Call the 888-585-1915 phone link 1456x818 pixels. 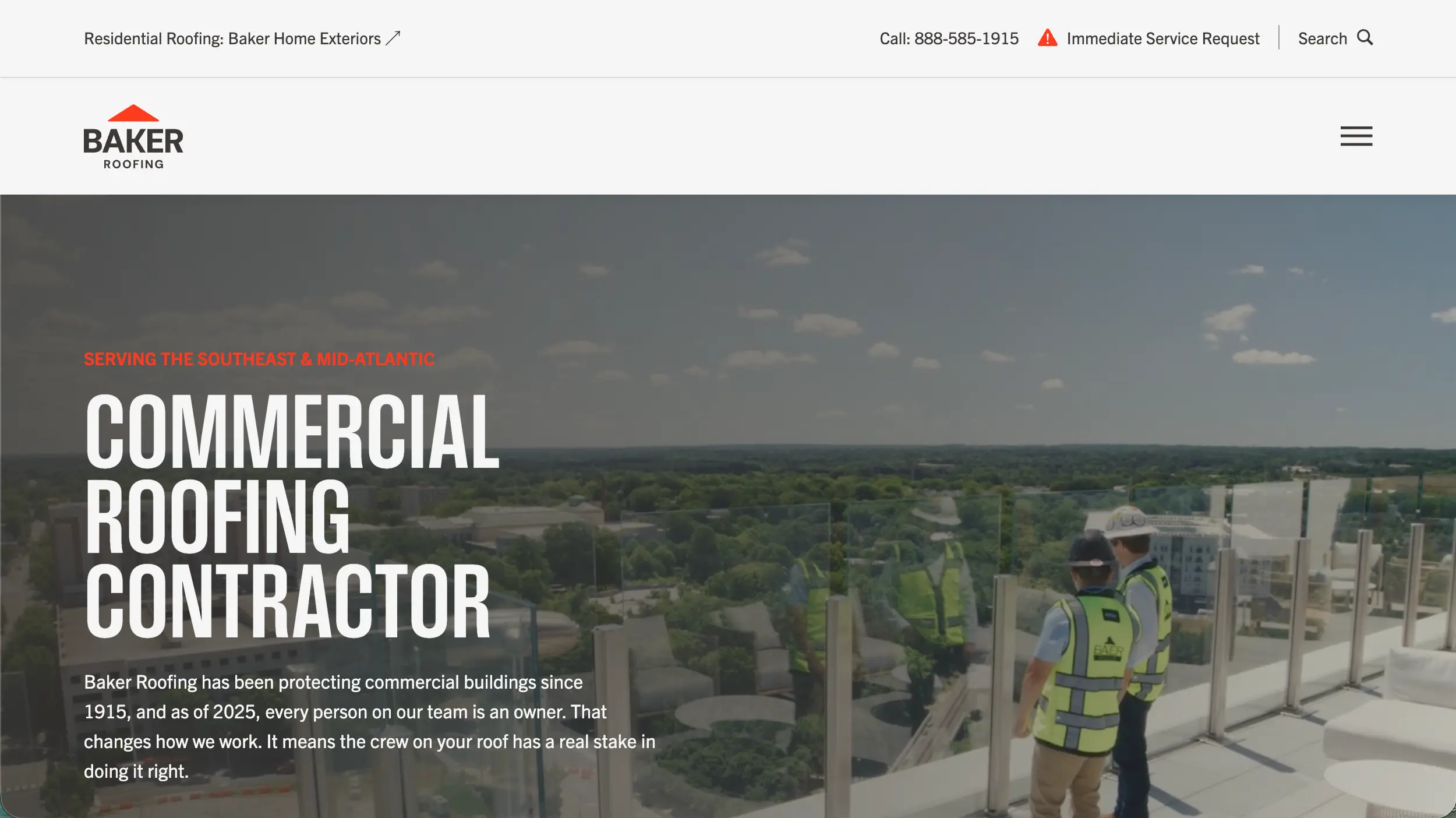click(x=949, y=38)
